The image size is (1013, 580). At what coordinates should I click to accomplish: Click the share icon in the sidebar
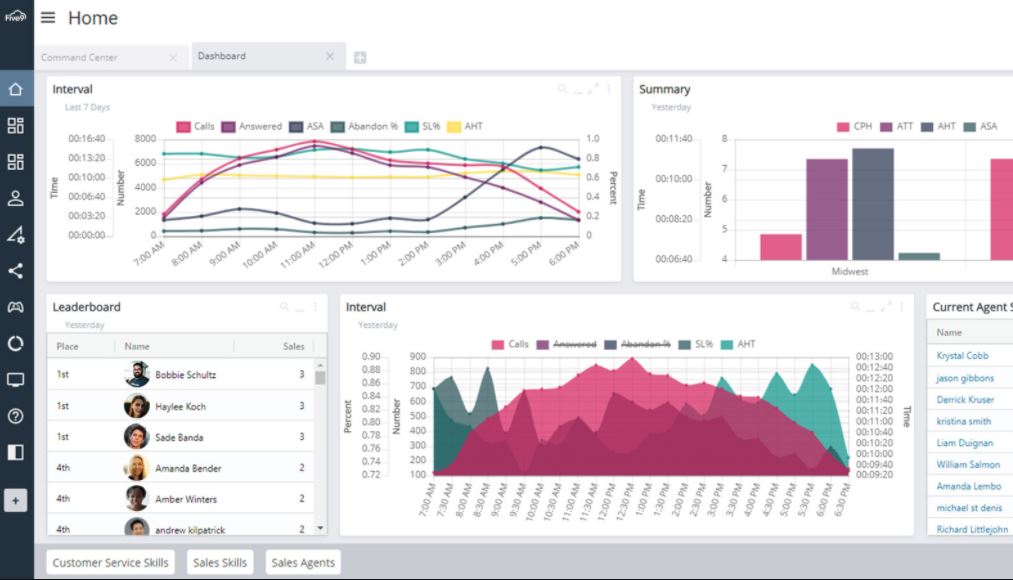(x=16, y=271)
